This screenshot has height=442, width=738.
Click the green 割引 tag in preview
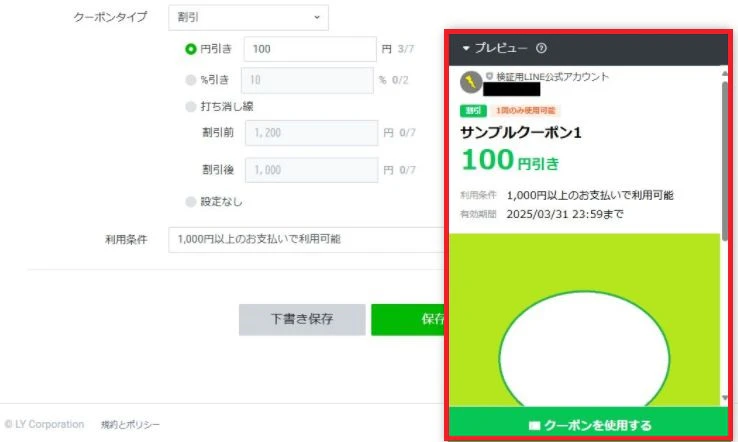[473, 111]
